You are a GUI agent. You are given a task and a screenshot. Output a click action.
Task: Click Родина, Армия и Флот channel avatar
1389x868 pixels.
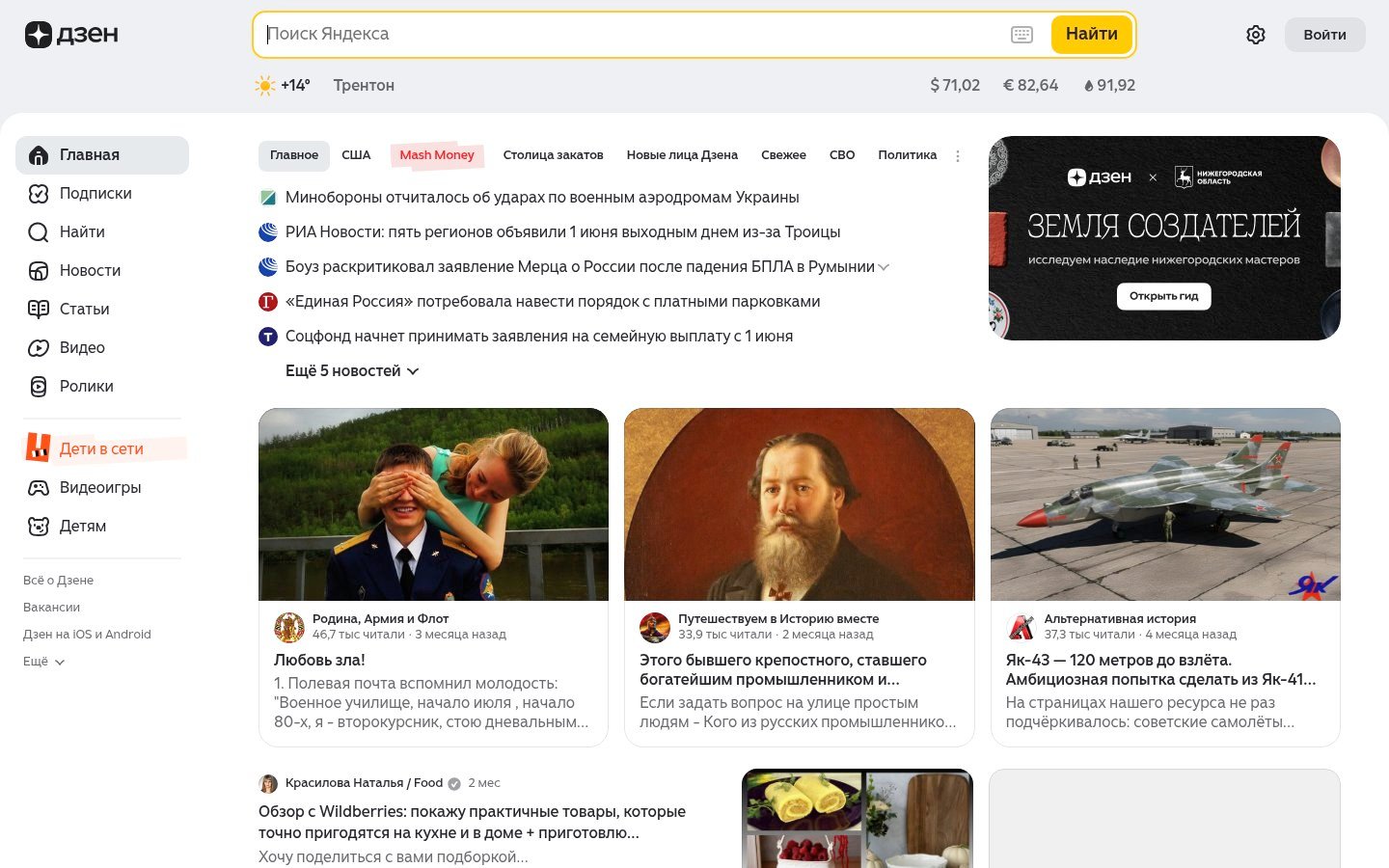(289, 627)
